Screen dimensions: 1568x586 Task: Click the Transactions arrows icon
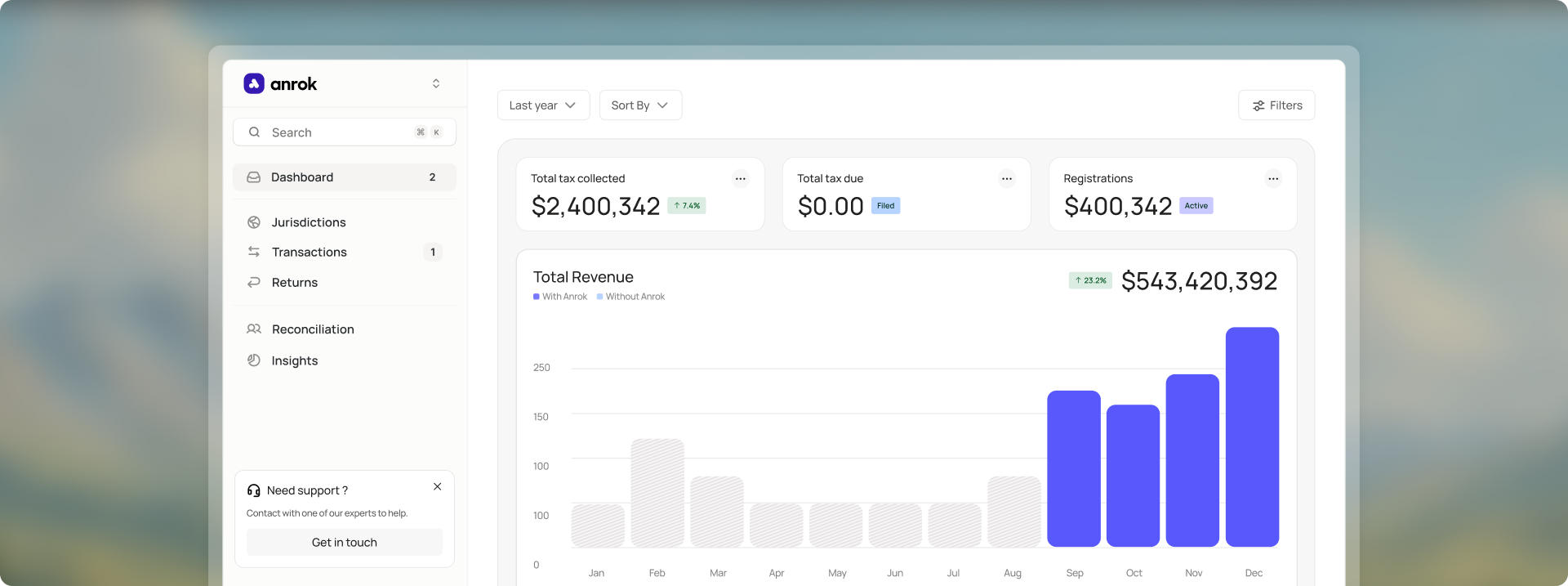point(254,252)
